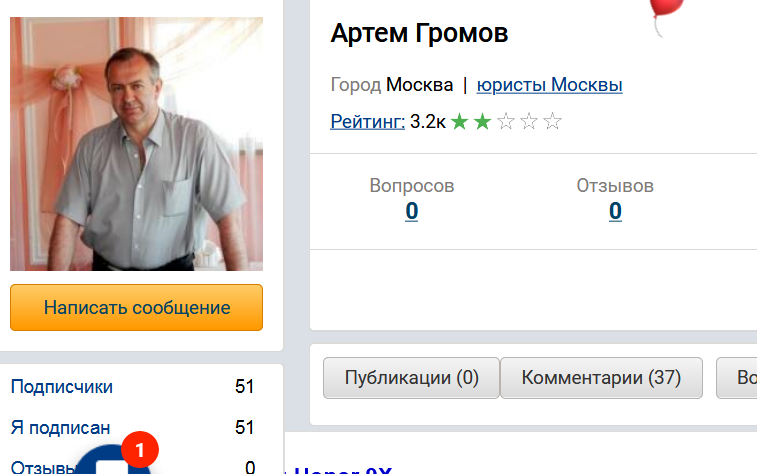Image resolution: width=757 pixels, height=474 pixels.
Task: Open the Подписчики list
Action: 62,387
